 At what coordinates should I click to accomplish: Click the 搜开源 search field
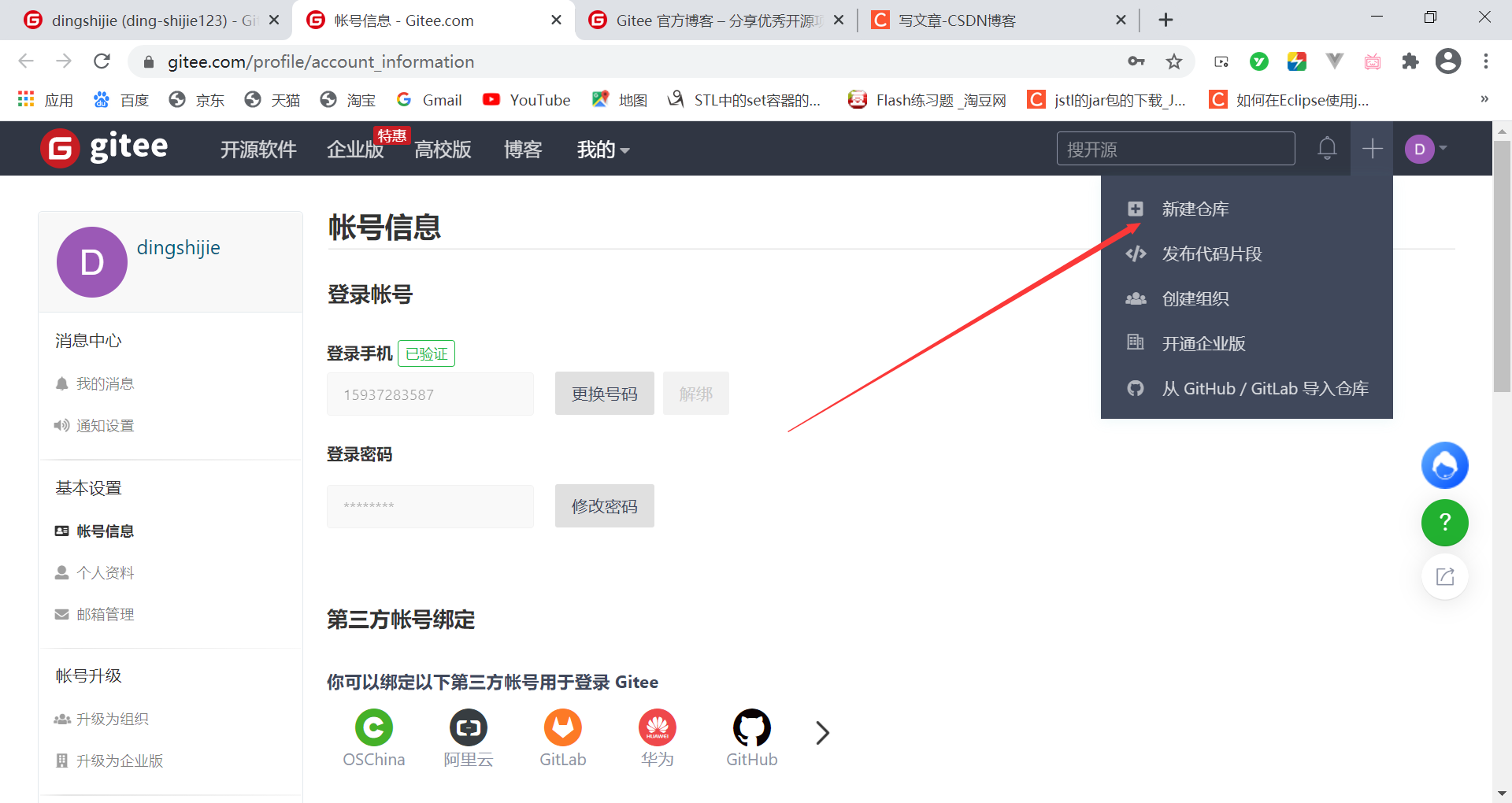(1176, 149)
